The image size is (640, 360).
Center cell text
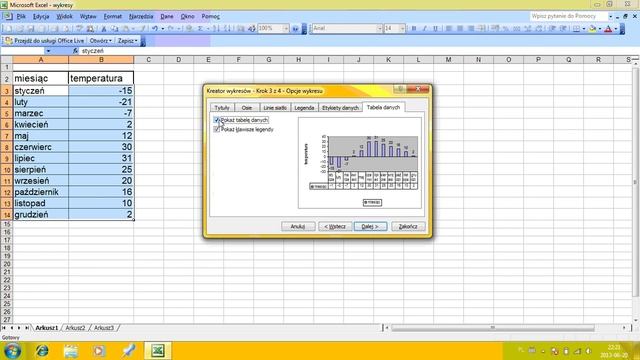click(x=460, y=29)
